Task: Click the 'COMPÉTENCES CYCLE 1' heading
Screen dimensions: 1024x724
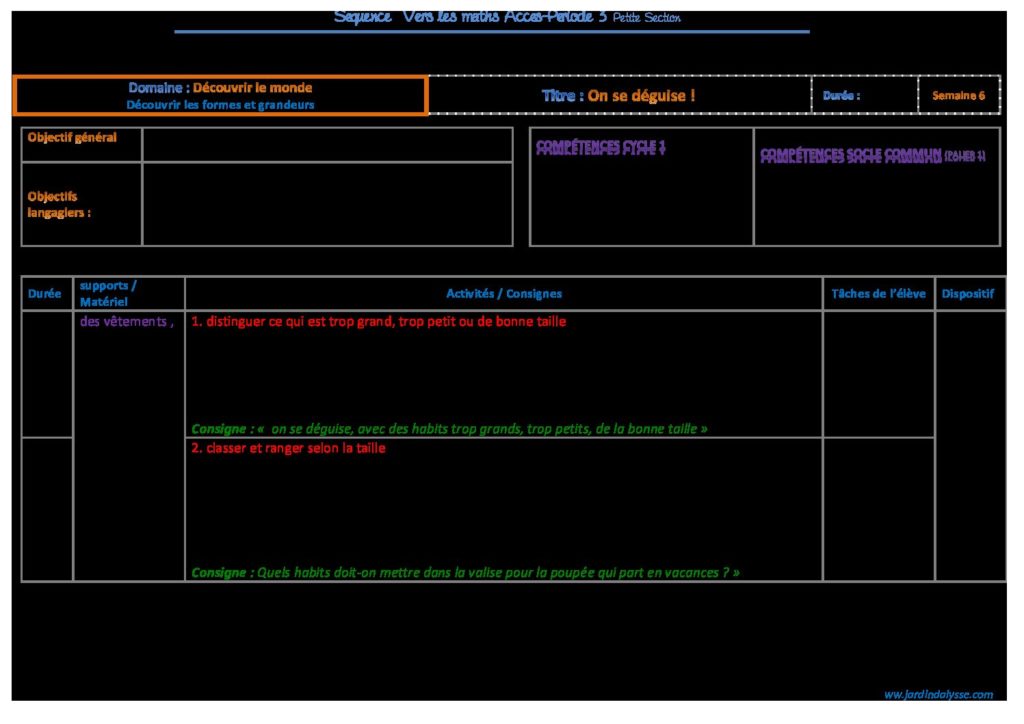Action: pyautogui.click(x=600, y=148)
